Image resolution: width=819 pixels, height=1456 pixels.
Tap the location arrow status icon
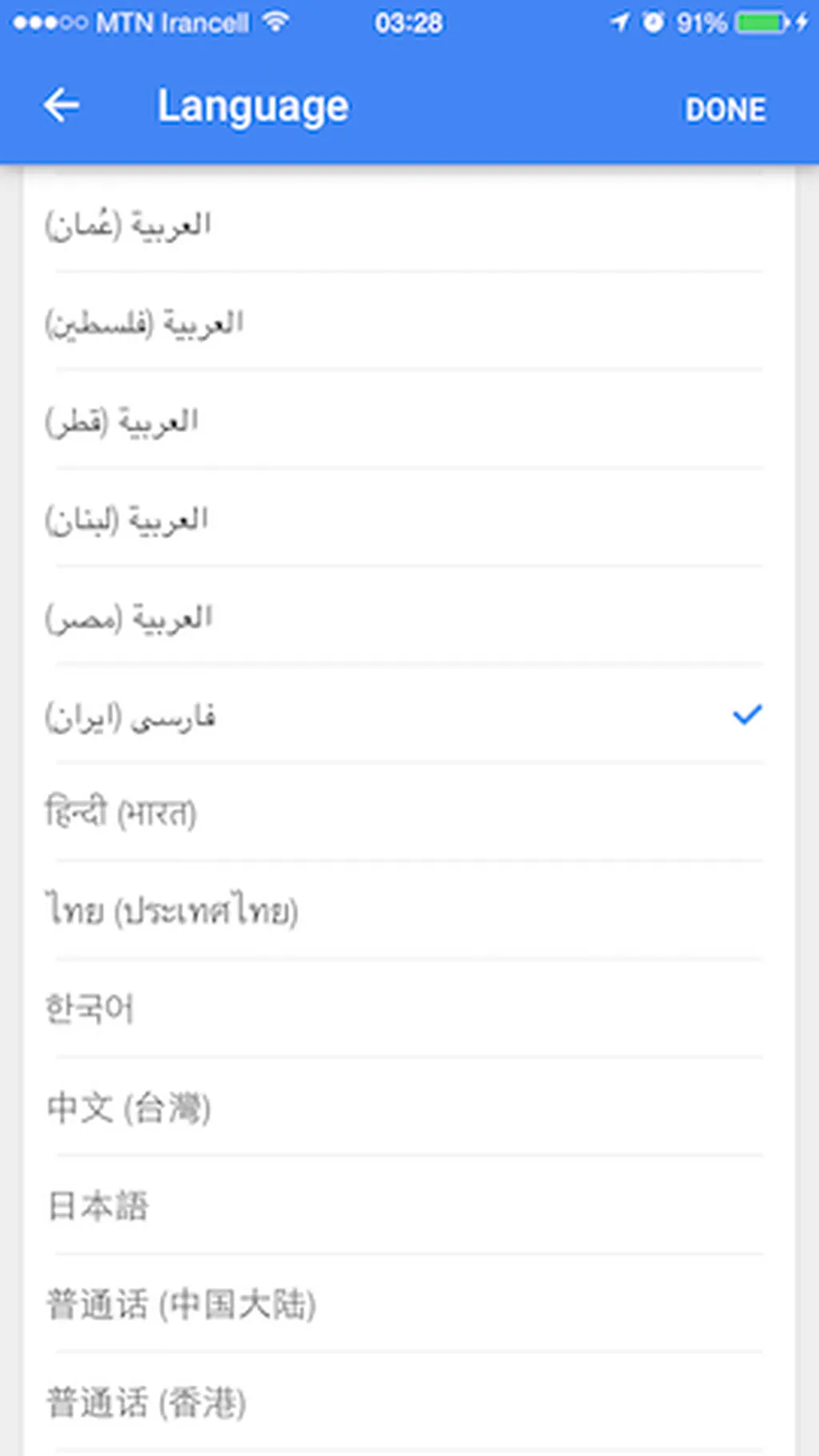coord(619,22)
